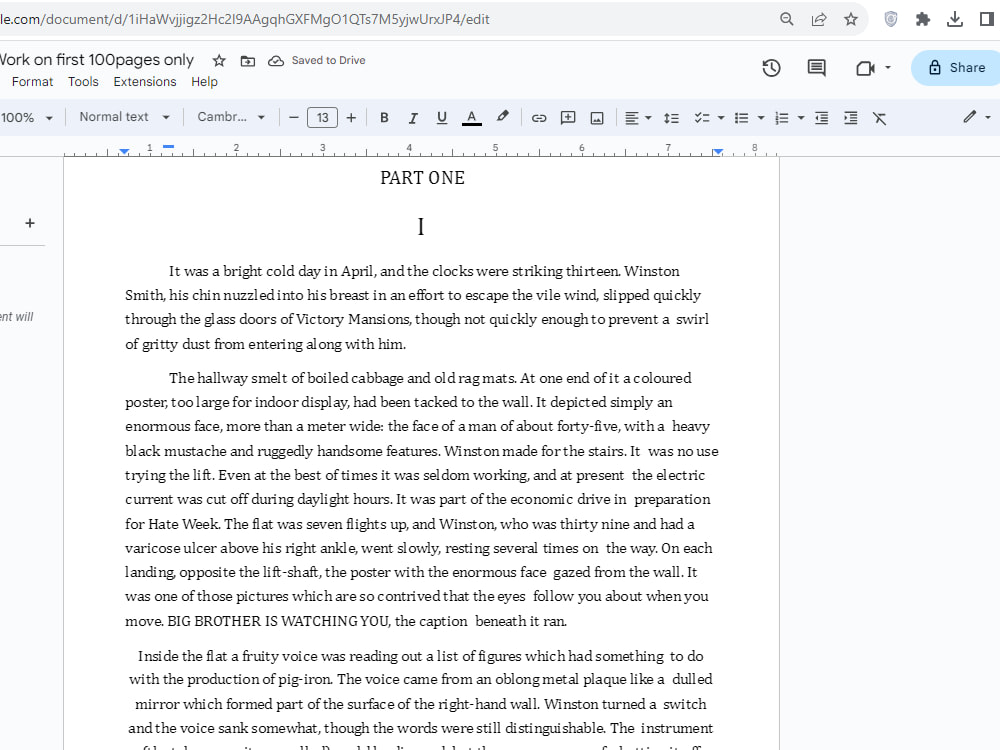Add a comment
1000x750 pixels.
[568, 117]
